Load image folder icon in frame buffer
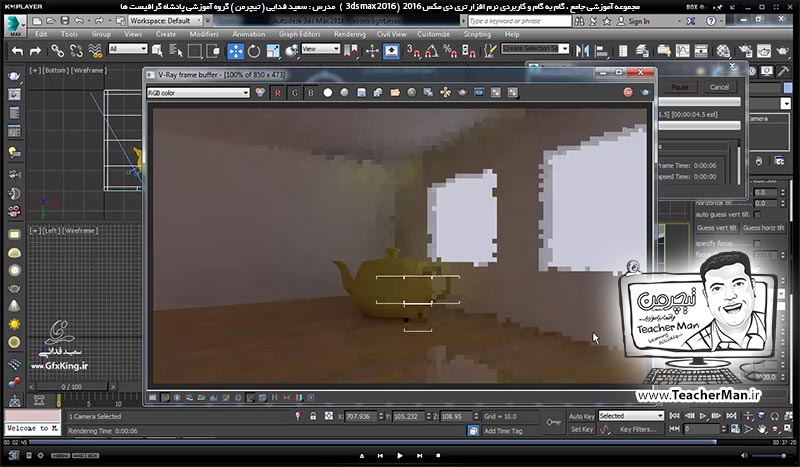This screenshot has height=467, width=800. click(395, 92)
